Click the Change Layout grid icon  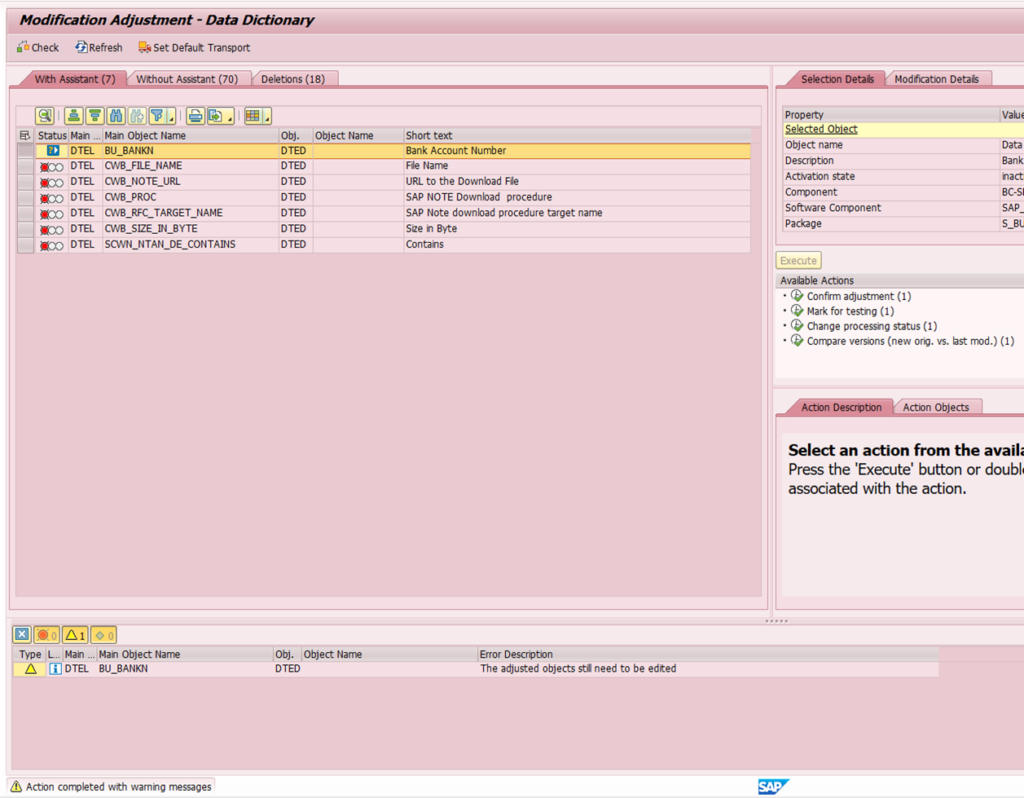(x=253, y=116)
